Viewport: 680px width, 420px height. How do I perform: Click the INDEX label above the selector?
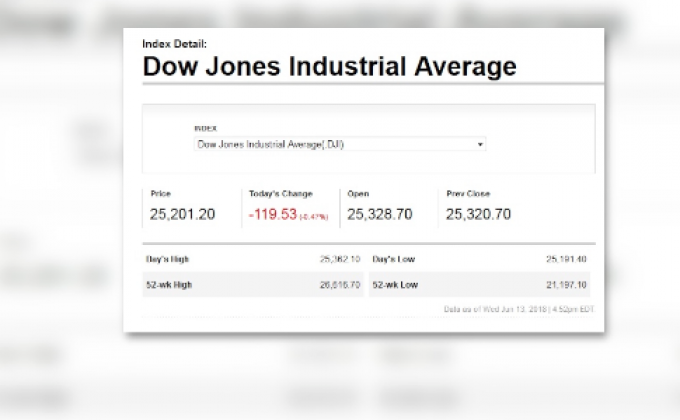204,128
